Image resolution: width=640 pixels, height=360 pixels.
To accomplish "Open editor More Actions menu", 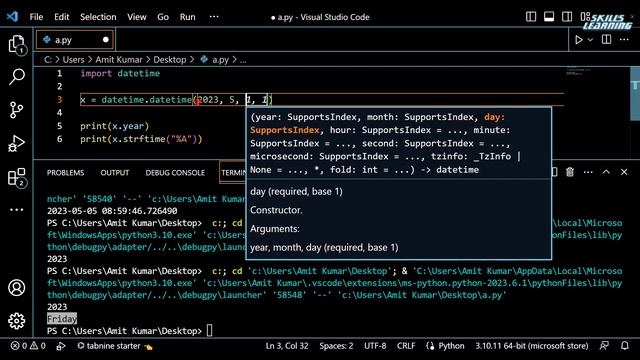I will pyautogui.click(x=624, y=40).
